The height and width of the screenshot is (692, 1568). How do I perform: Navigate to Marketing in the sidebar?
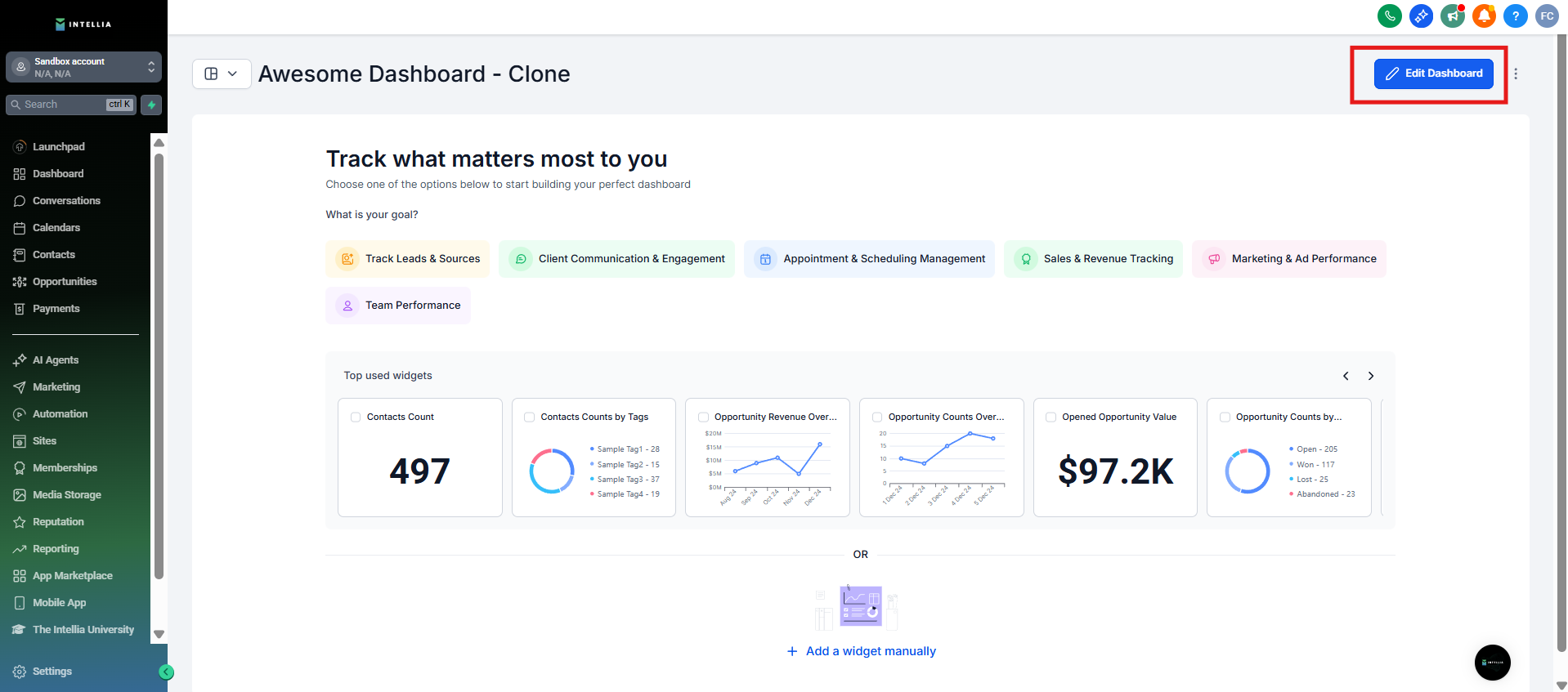[x=56, y=387]
